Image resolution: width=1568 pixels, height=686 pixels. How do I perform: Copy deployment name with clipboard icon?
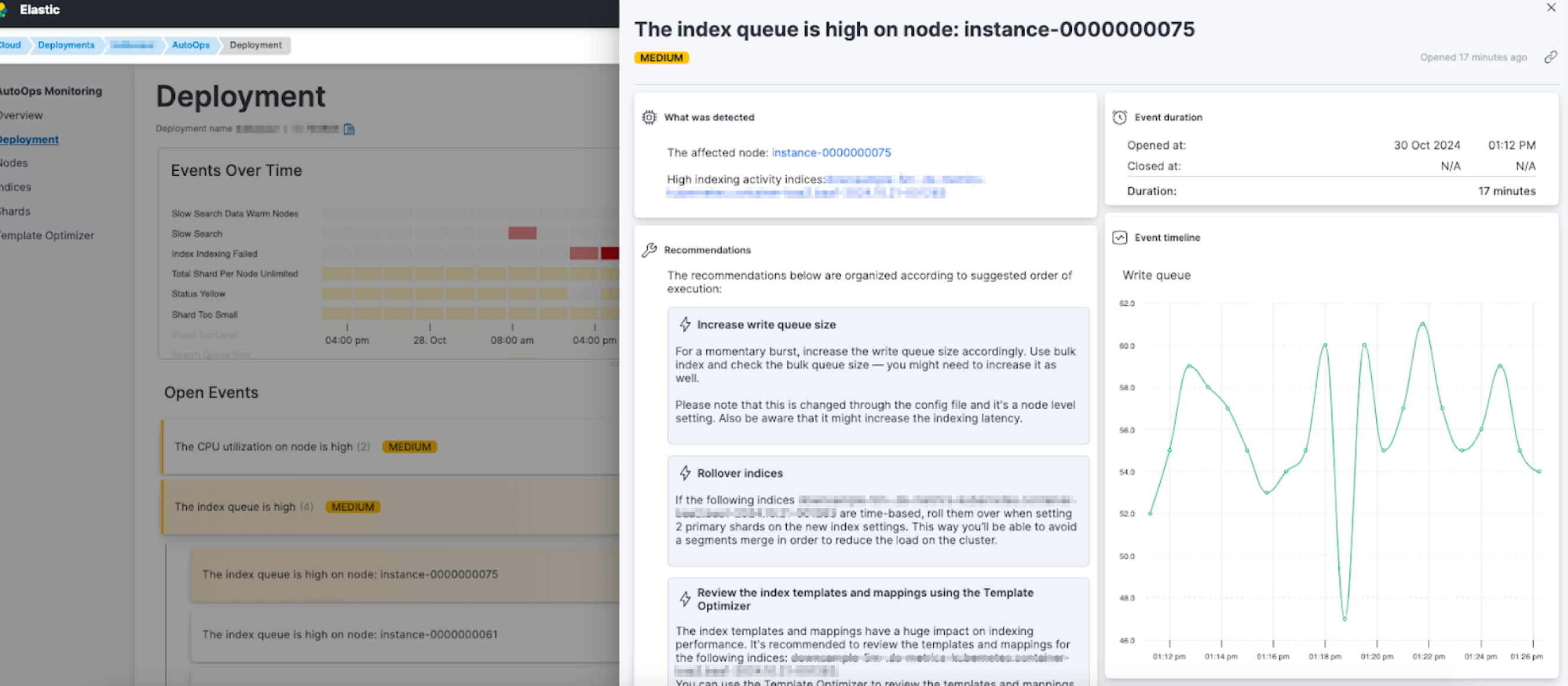coord(349,129)
